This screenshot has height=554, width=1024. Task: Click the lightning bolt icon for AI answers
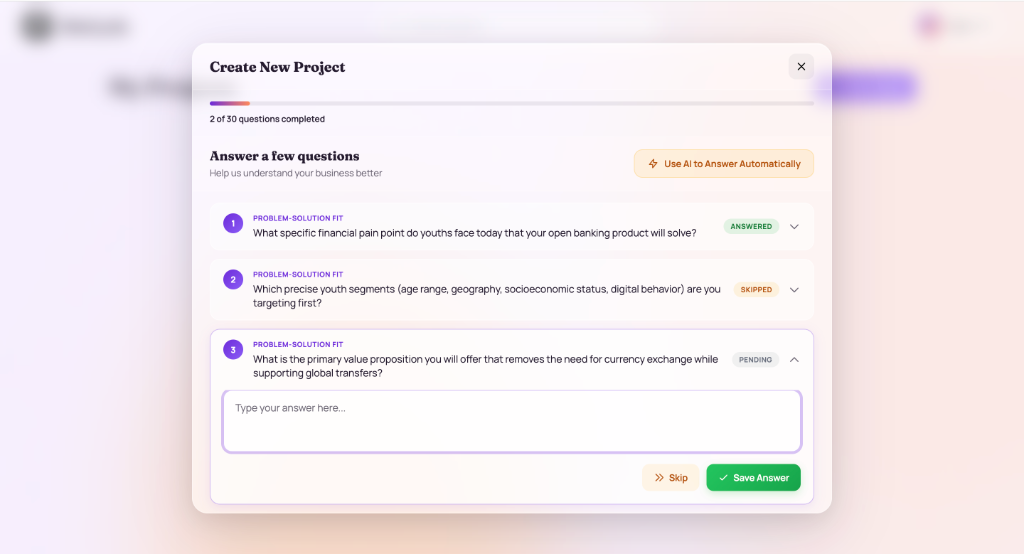coord(653,164)
